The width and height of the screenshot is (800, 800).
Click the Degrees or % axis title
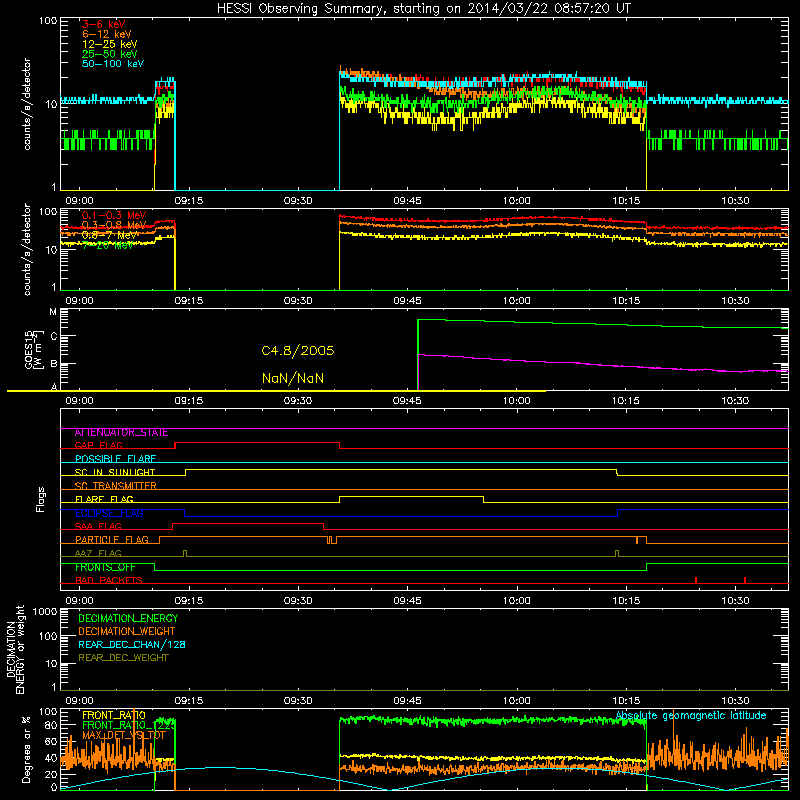point(26,749)
